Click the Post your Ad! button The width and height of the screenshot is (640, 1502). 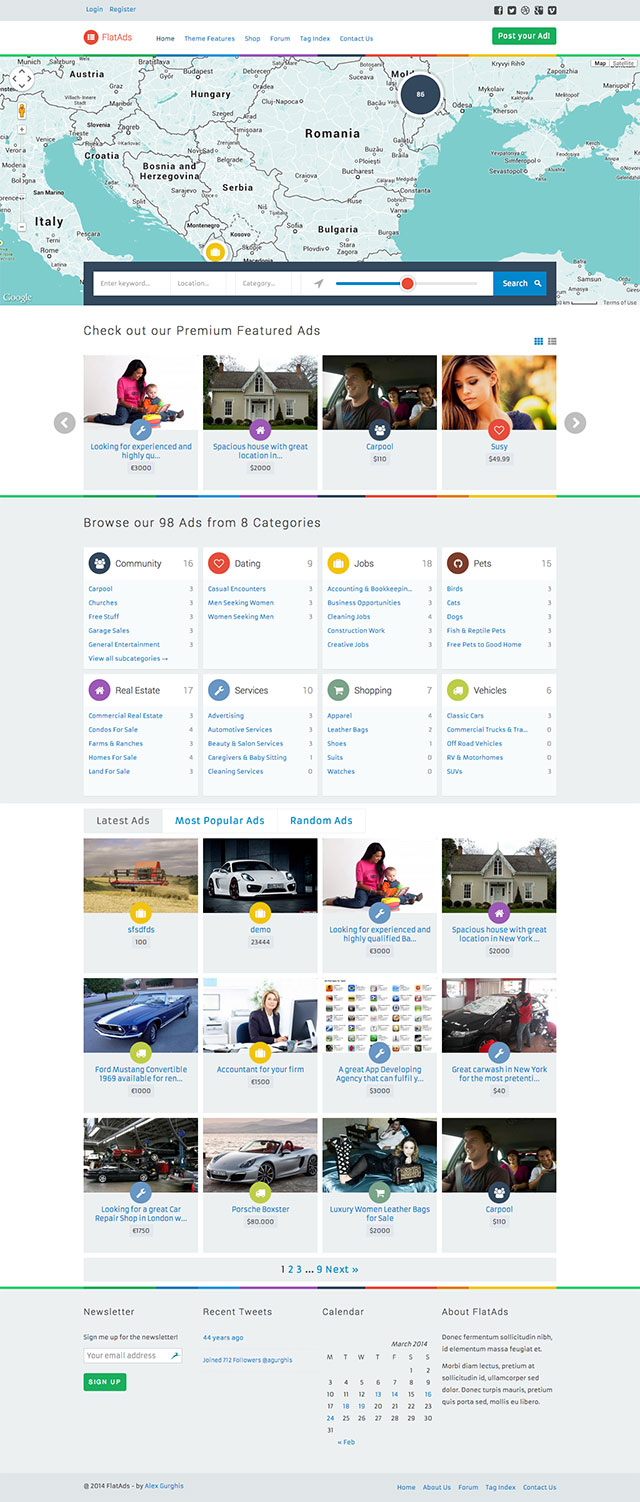(523, 36)
